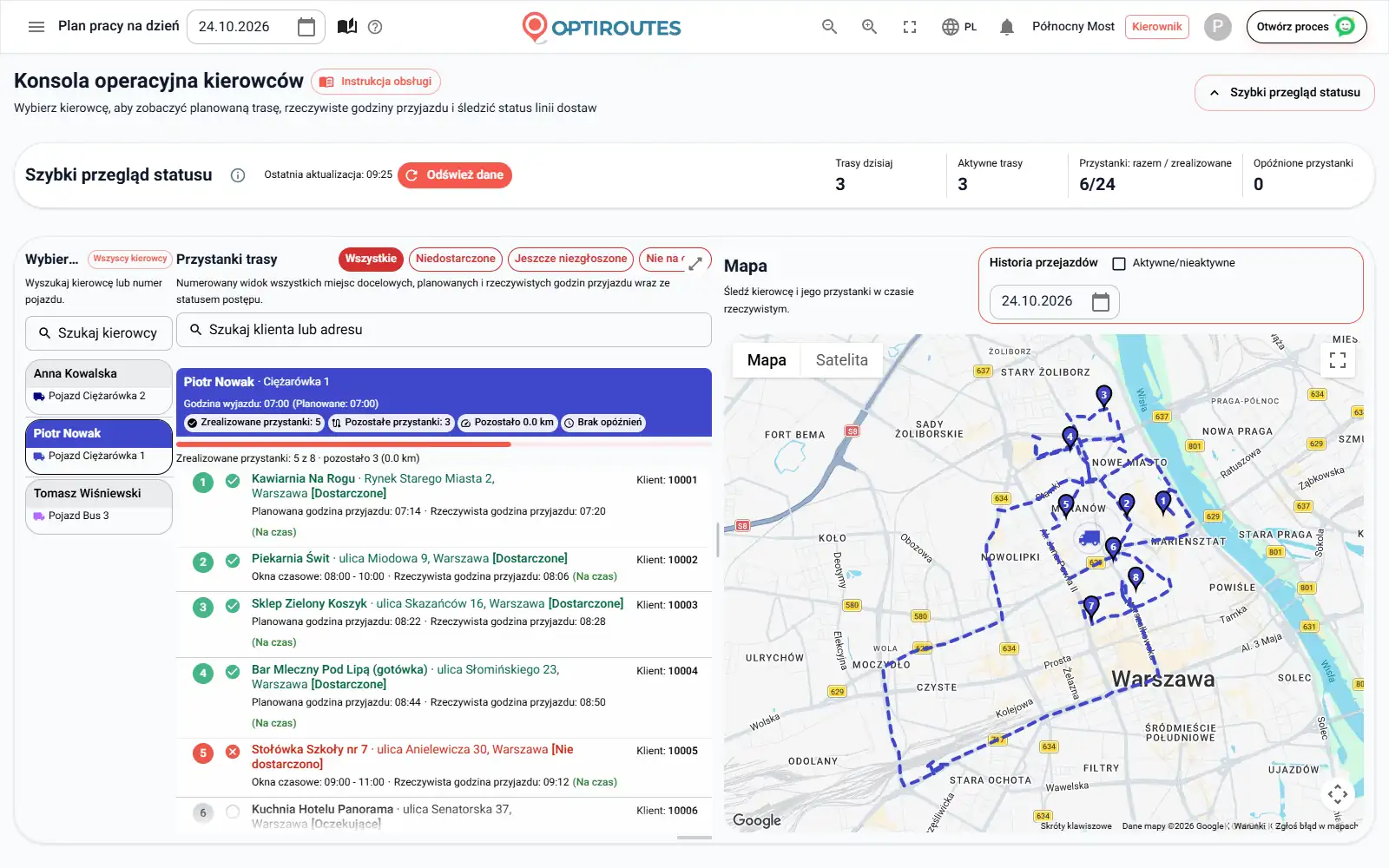Select the Jeszcze niezgłoszone filter chip
The height and width of the screenshot is (868, 1389).
(x=570, y=259)
